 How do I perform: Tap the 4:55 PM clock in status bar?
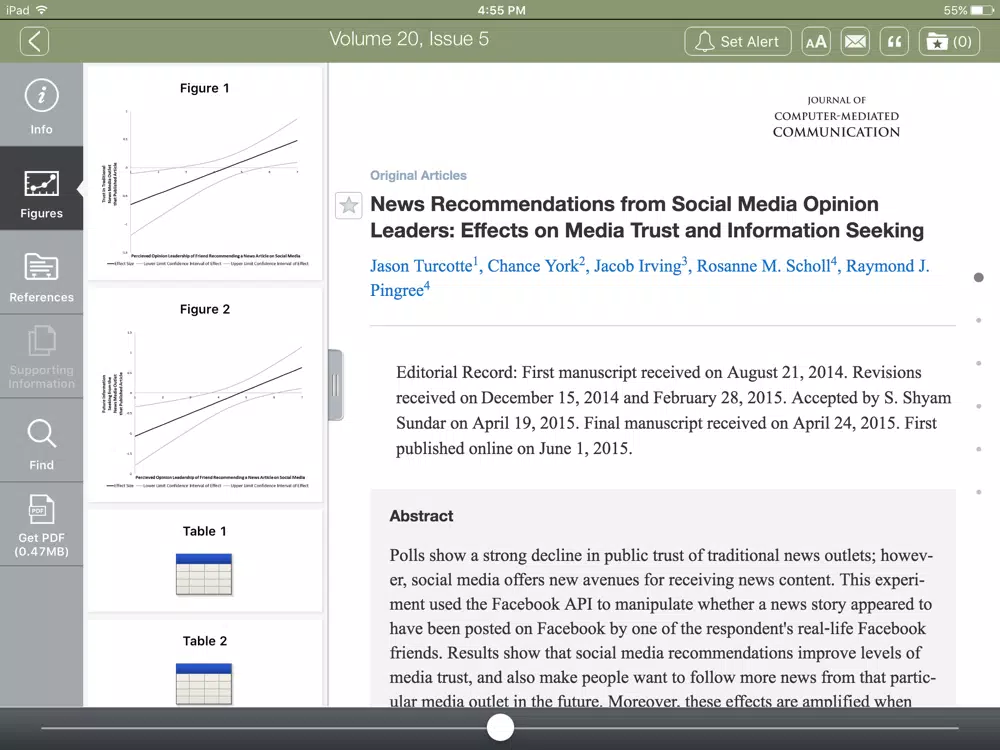(x=501, y=10)
